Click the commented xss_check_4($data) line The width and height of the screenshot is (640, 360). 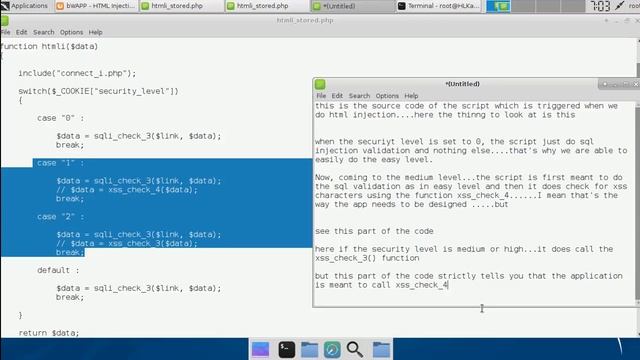(x=127, y=190)
